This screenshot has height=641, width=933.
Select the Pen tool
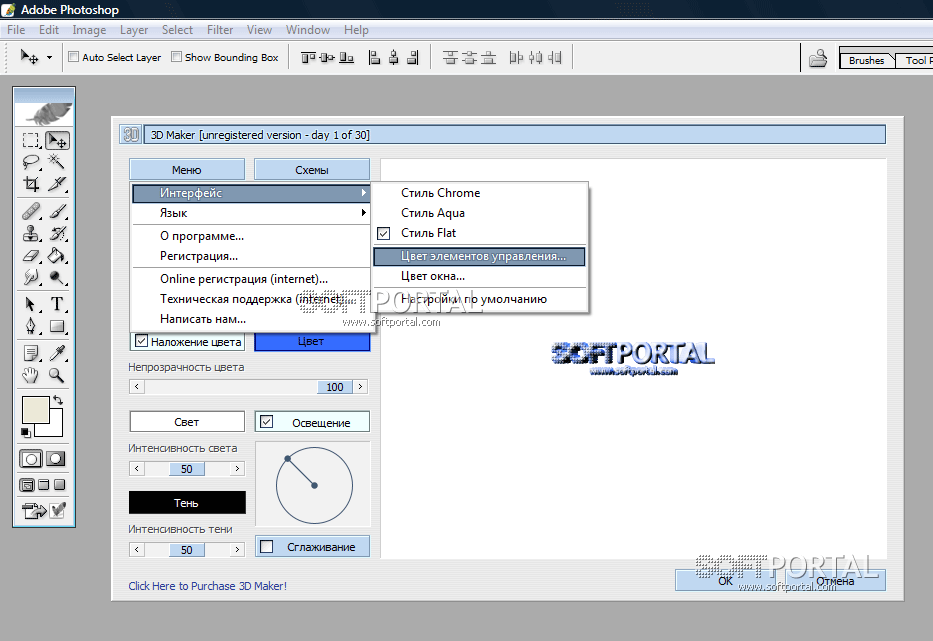coord(31,326)
